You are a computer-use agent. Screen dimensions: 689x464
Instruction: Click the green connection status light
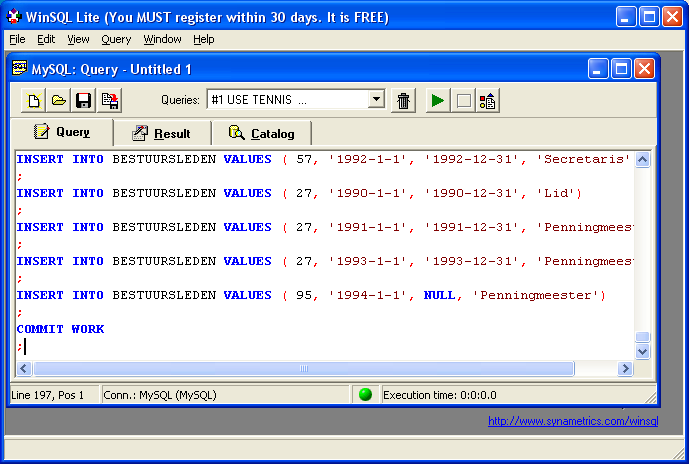pos(365,395)
